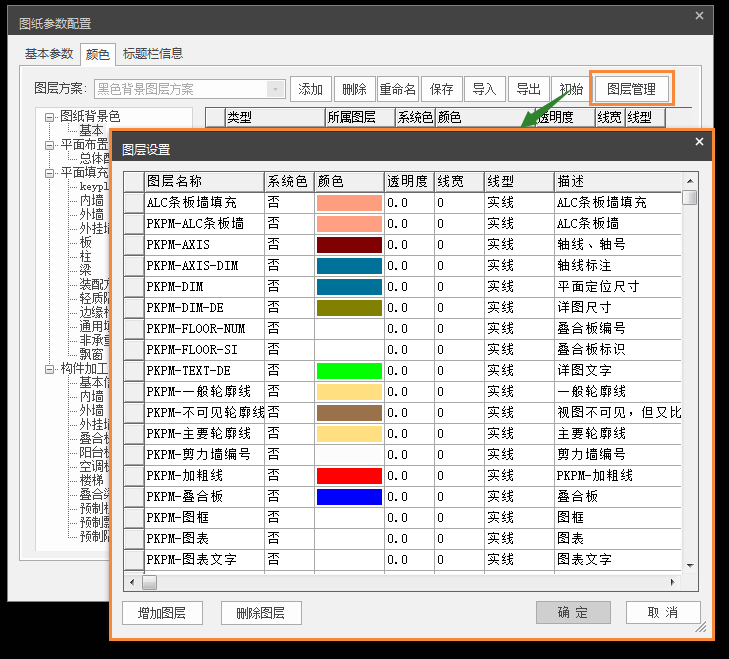This screenshot has width=729, height=659.
Task: Collapse the 平面填充 tree node
Action: point(50,173)
